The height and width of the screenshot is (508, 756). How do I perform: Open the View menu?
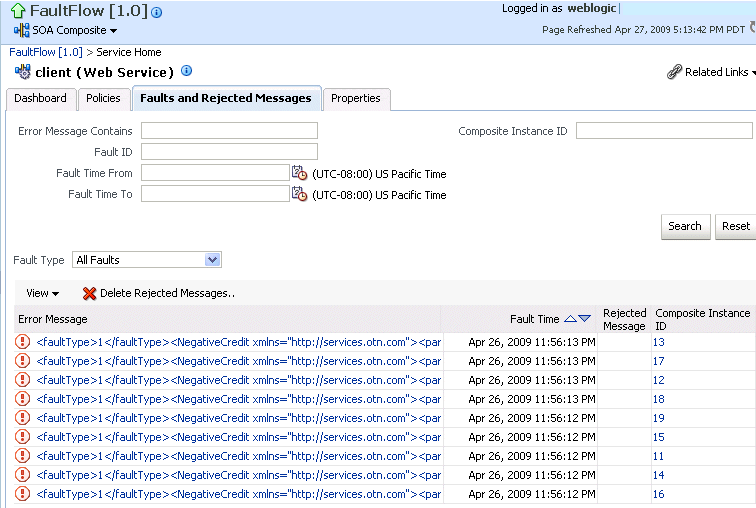tap(42, 293)
